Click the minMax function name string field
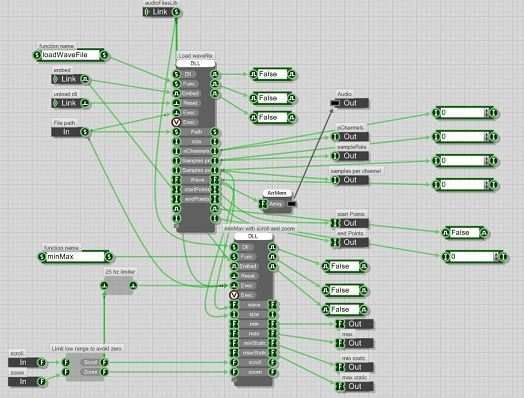The image size is (524, 398). coord(76,257)
